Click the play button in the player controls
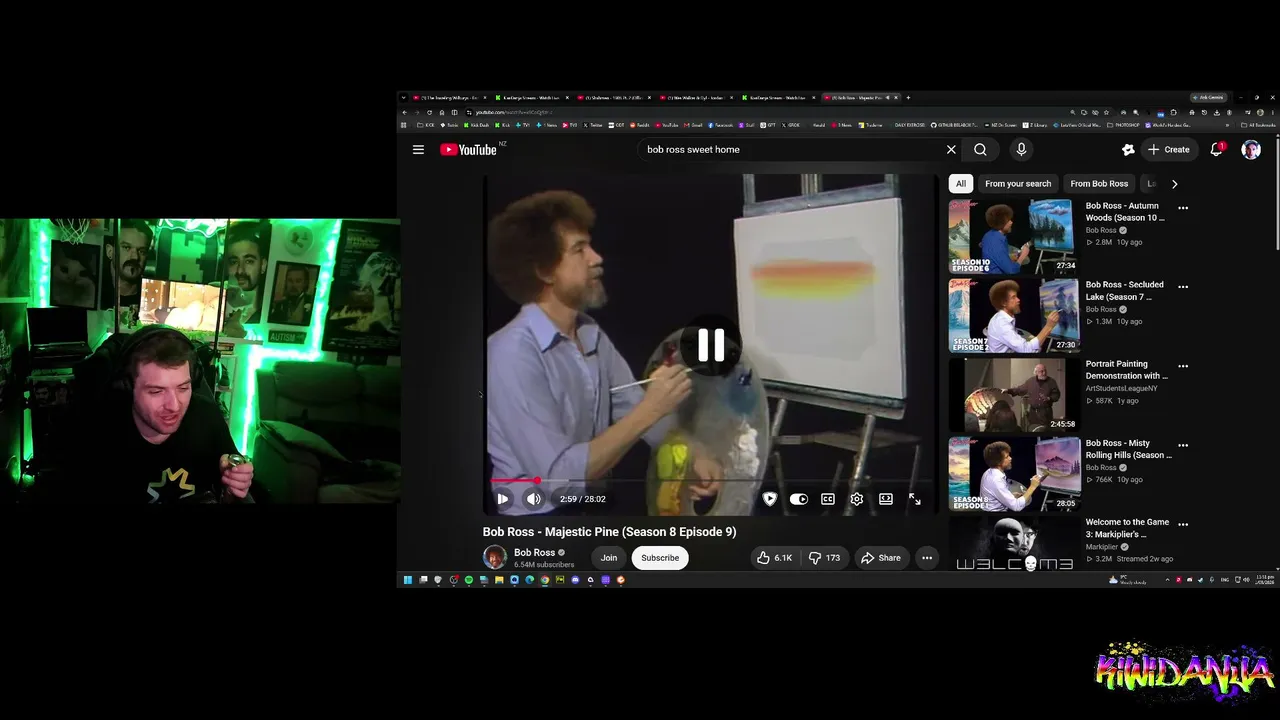 [x=503, y=499]
